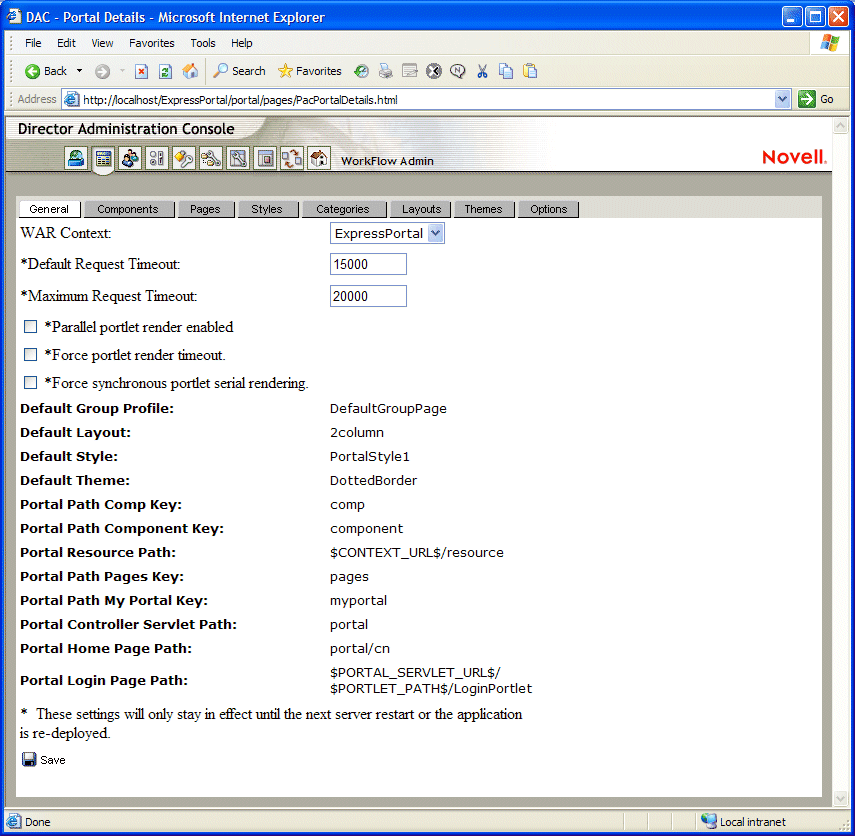Open the Tools menu
This screenshot has height=836, width=855.
coord(203,43)
